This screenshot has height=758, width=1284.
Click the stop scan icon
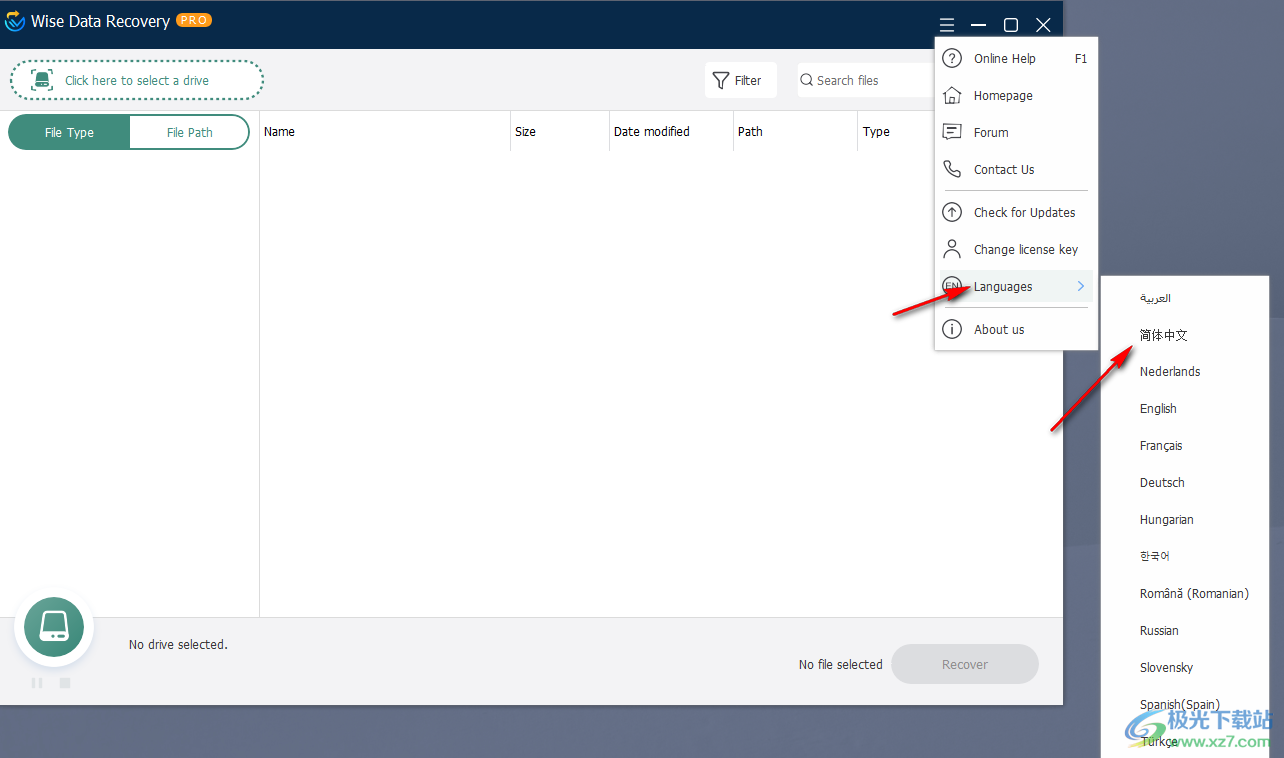click(x=65, y=683)
